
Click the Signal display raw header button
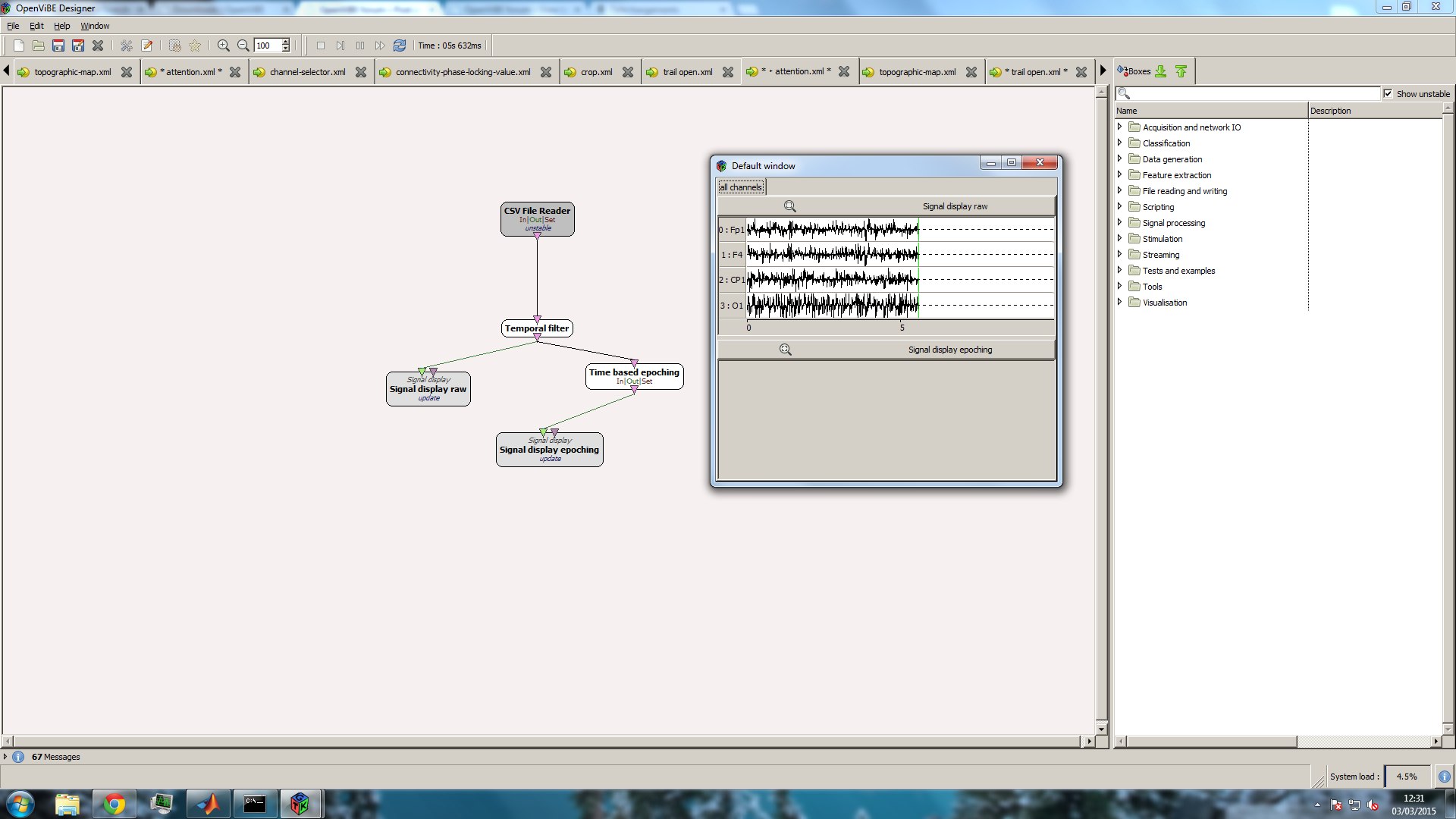click(886, 206)
